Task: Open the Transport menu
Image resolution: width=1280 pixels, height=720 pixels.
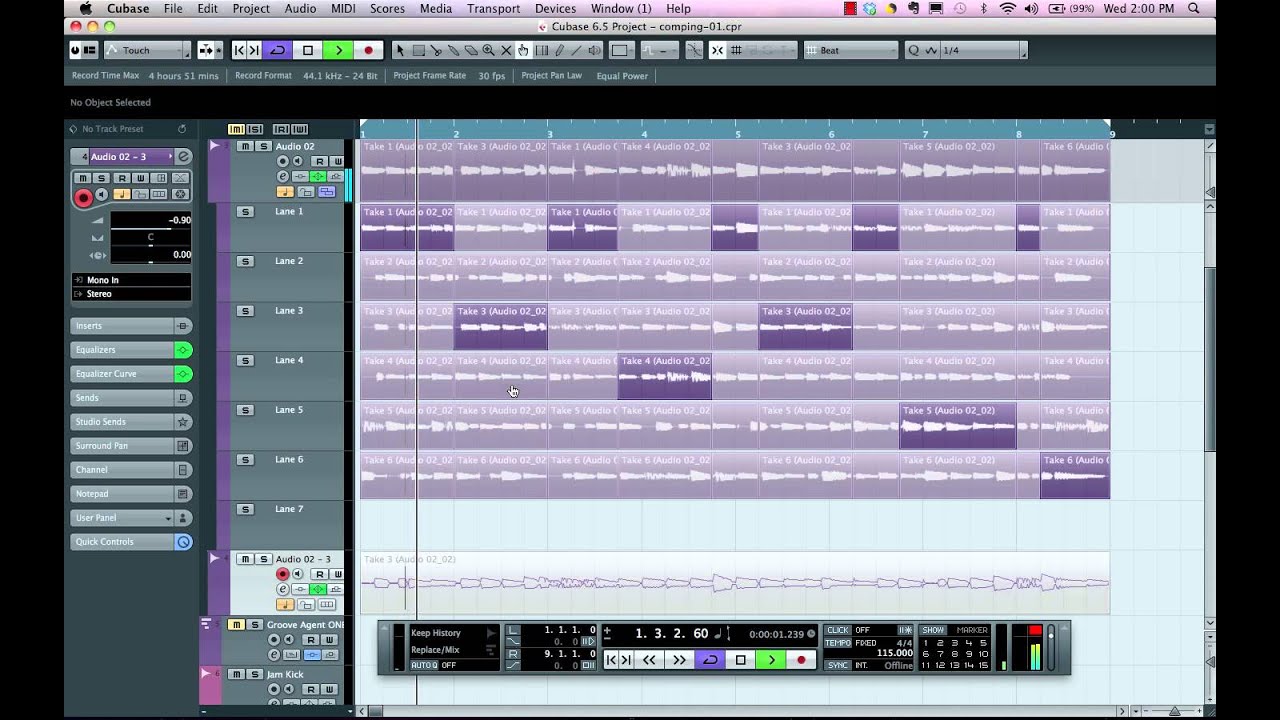Action: click(x=493, y=8)
